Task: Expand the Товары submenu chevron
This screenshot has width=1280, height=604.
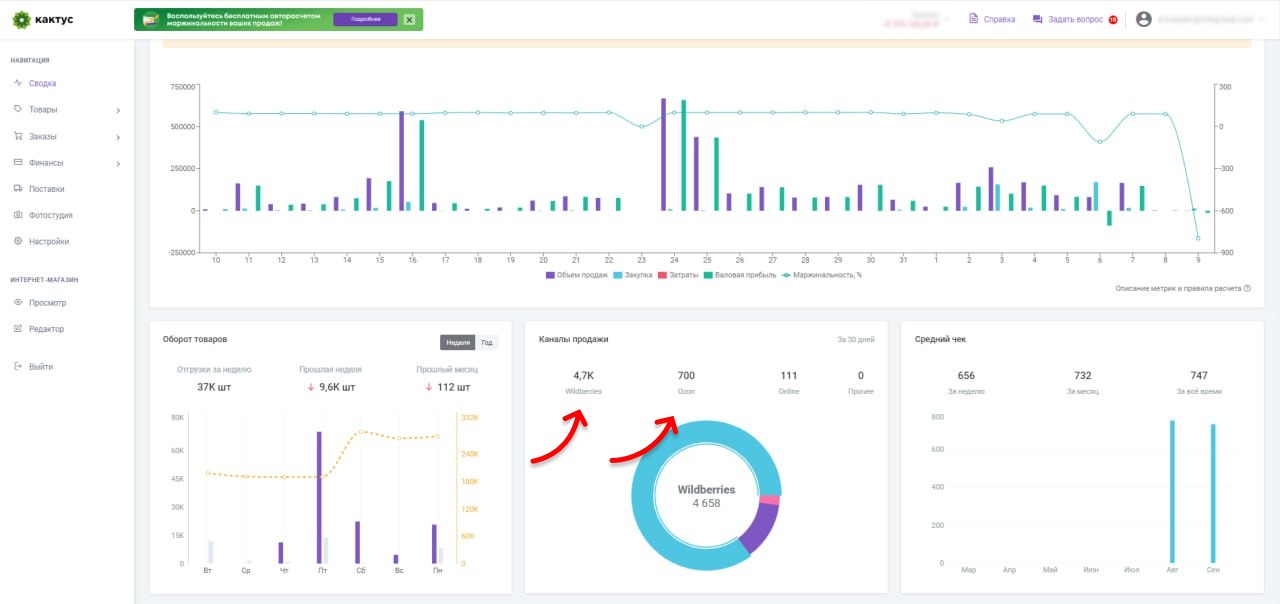Action: pos(118,111)
